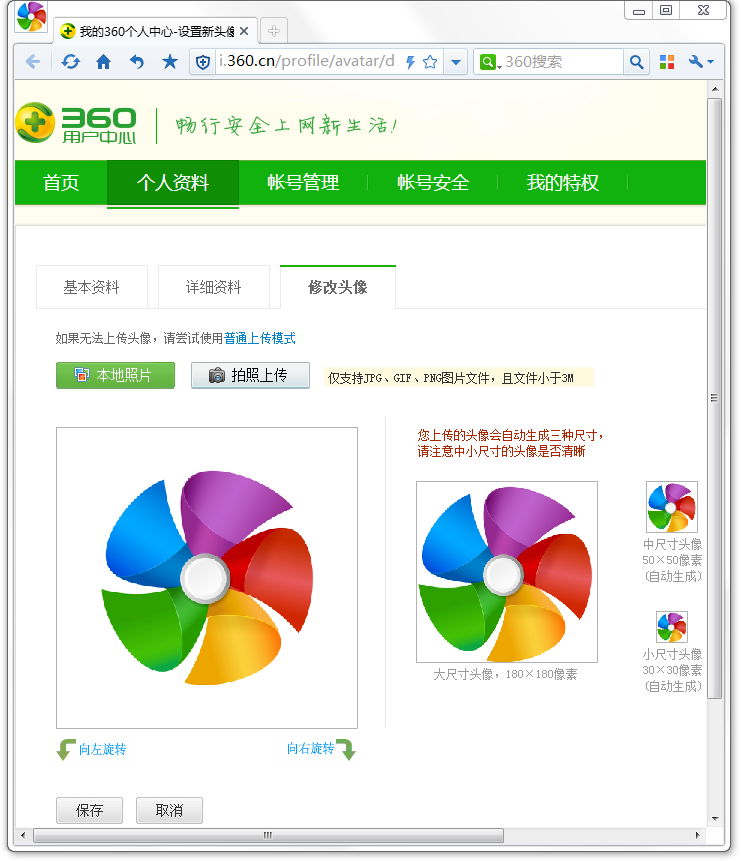Open the 帐号管理 navigation item
This screenshot has width=741, height=861.
tap(303, 182)
